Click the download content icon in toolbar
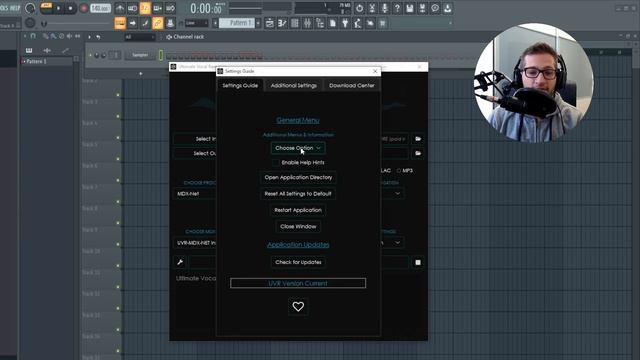Image resolution: width=640 pixels, height=360 pixels. [x=448, y=8]
